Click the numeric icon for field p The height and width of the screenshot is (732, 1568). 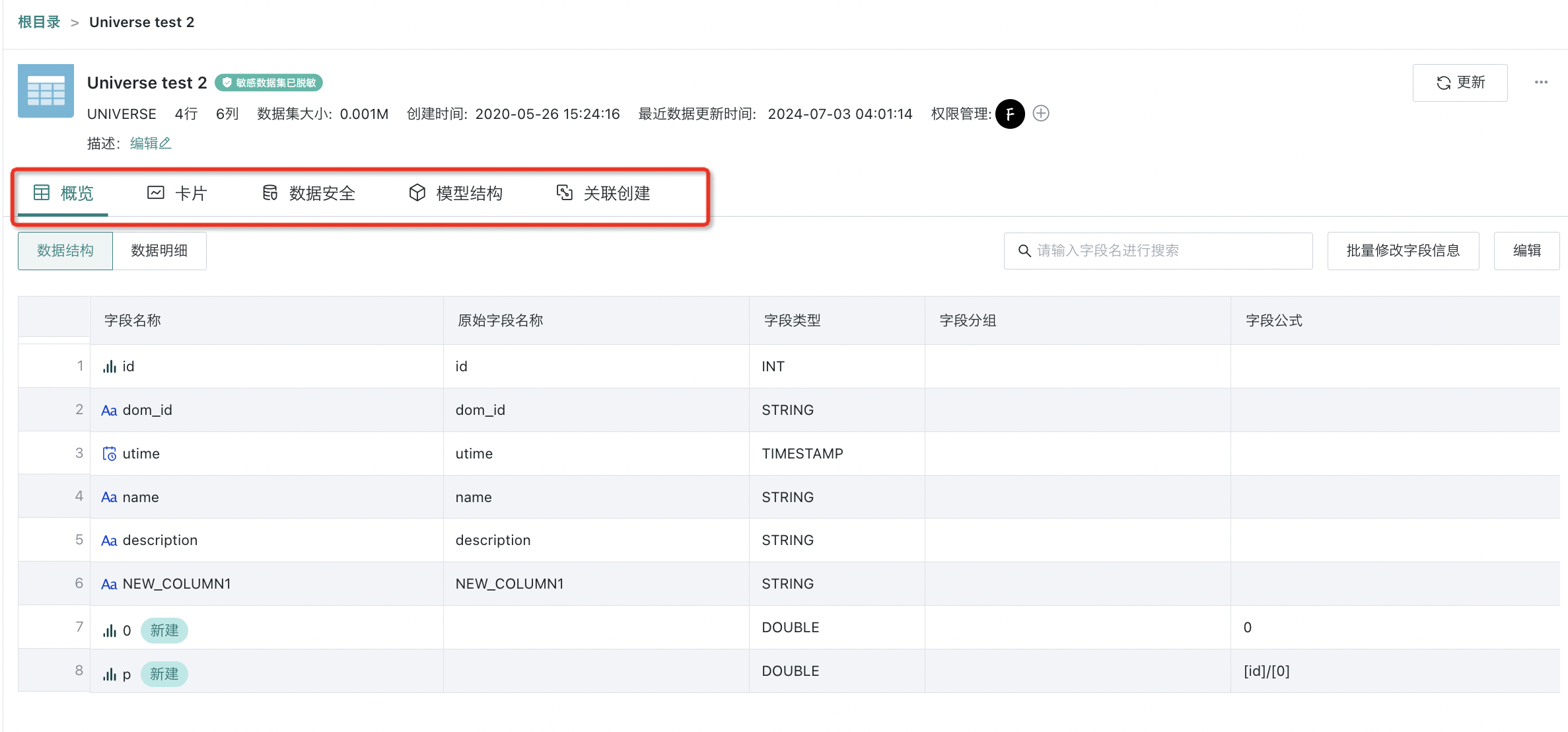click(109, 675)
